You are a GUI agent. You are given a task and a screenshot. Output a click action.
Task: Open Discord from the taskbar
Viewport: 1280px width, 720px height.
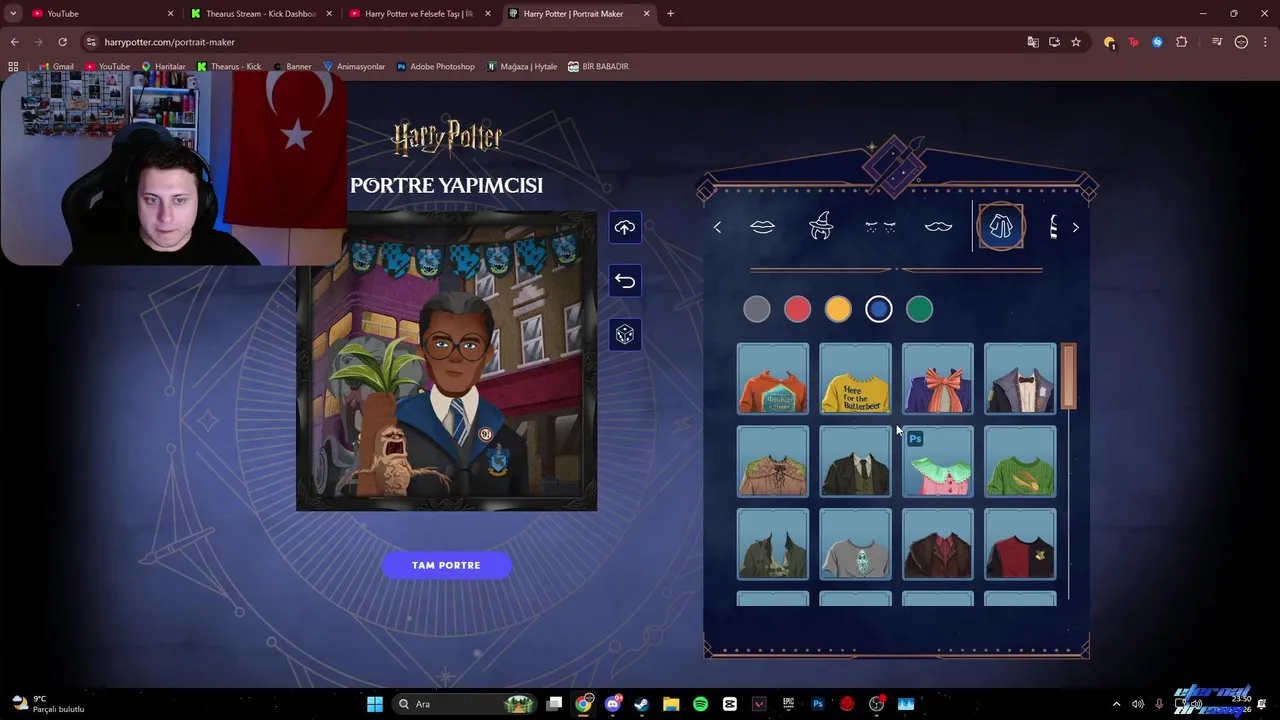(x=612, y=704)
